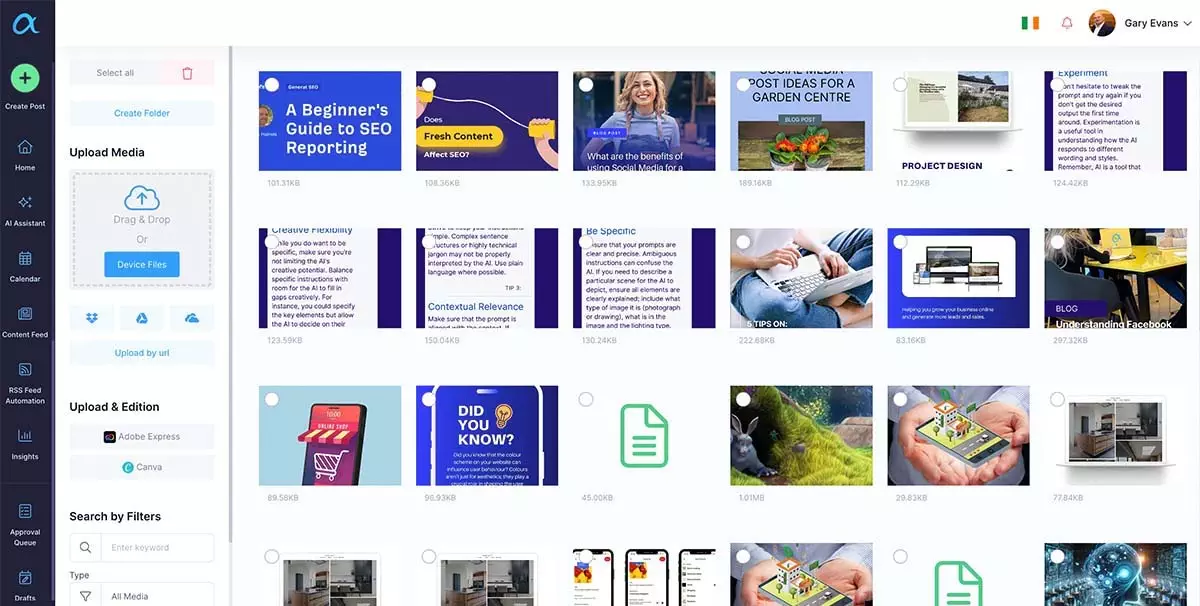
Task: Open the Insights chart icon
Action: point(25,436)
